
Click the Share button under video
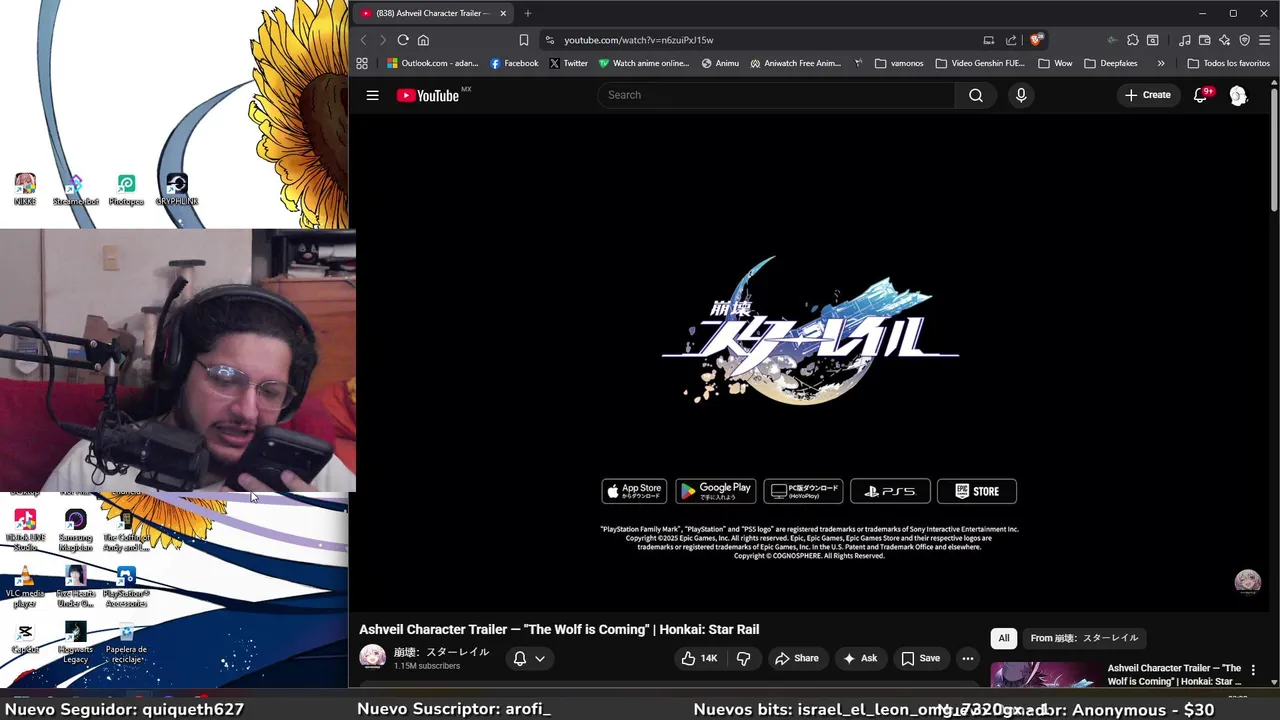796,658
